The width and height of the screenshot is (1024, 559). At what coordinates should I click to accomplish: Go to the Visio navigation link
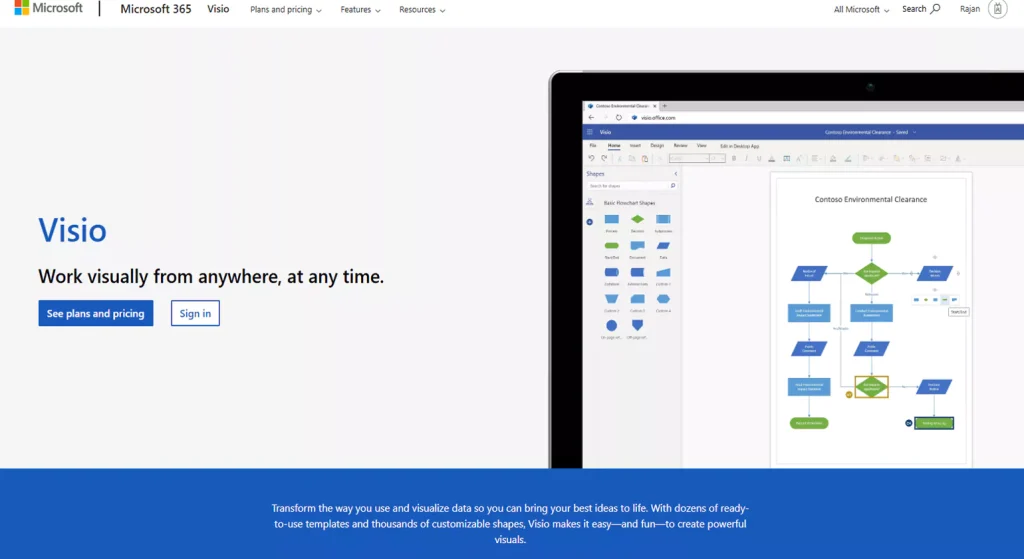(218, 9)
